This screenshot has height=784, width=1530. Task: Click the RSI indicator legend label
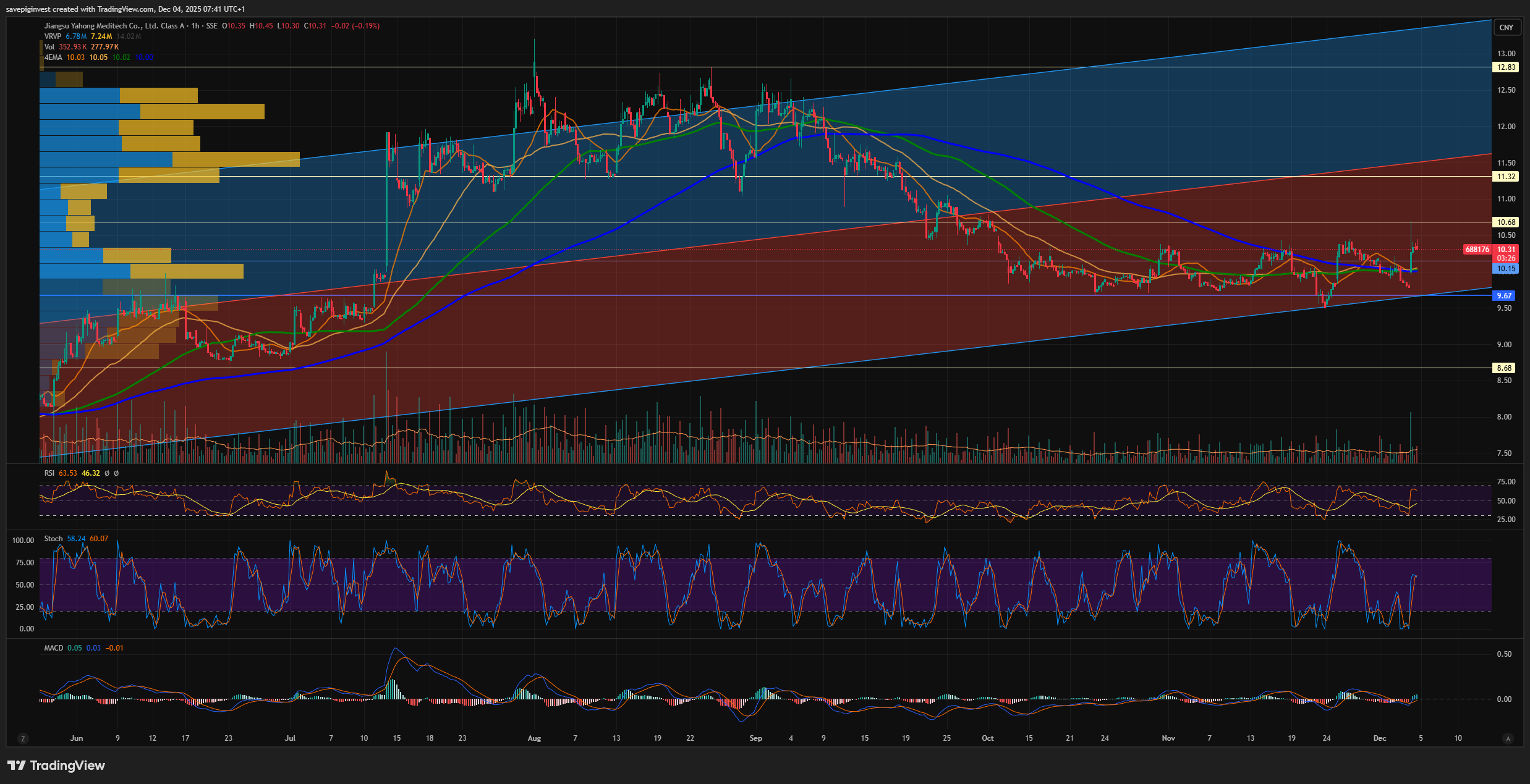[x=49, y=473]
